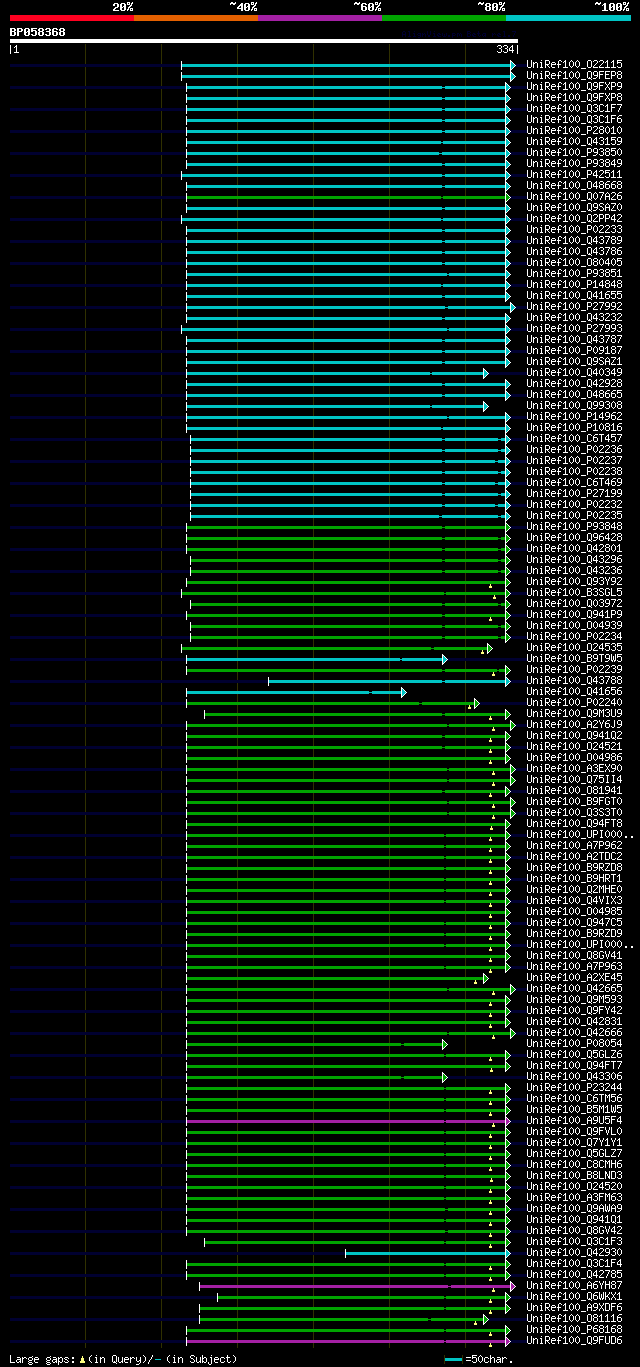Select hit label UniRef100_Q2PP42
Viewport: 640px width, 1367px height.
pos(574,218)
